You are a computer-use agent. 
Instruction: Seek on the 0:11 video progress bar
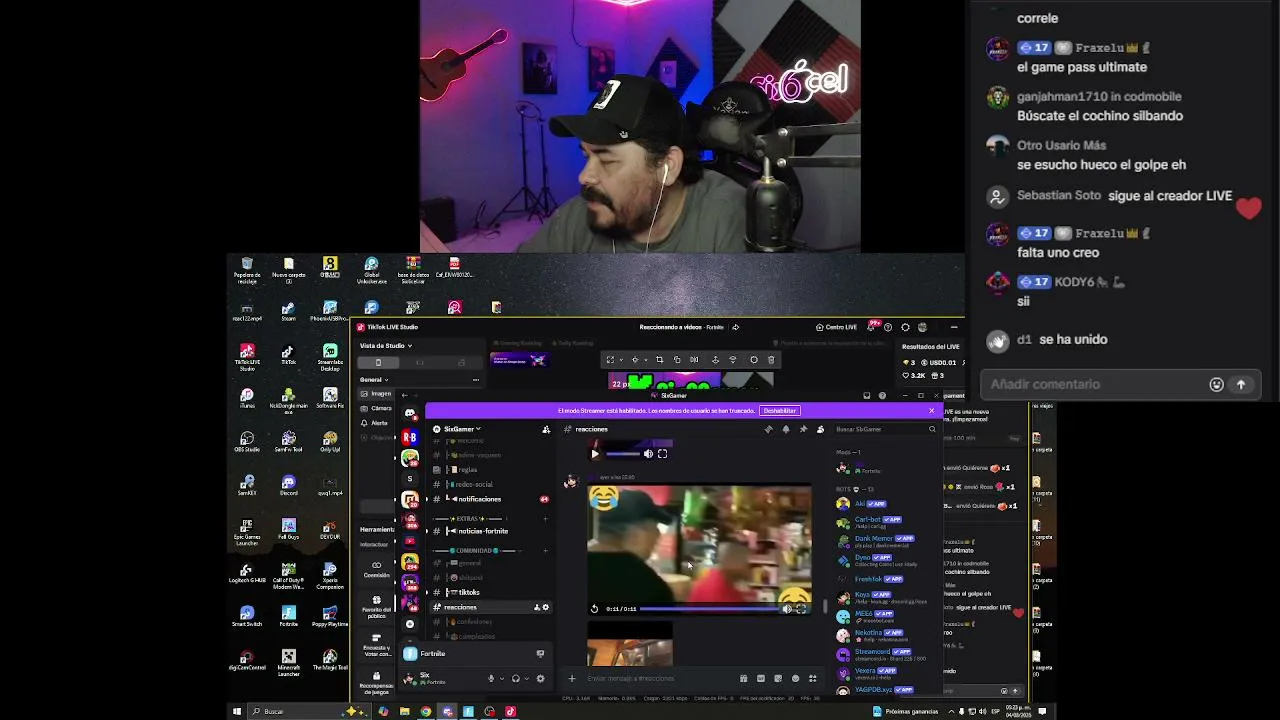708,609
